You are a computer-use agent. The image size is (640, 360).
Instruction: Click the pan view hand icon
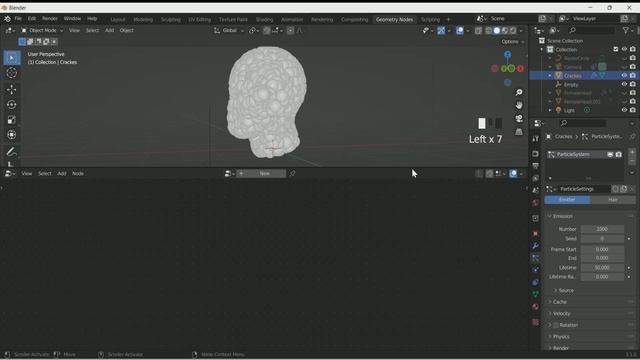pyautogui.click(x=519, y=105)
